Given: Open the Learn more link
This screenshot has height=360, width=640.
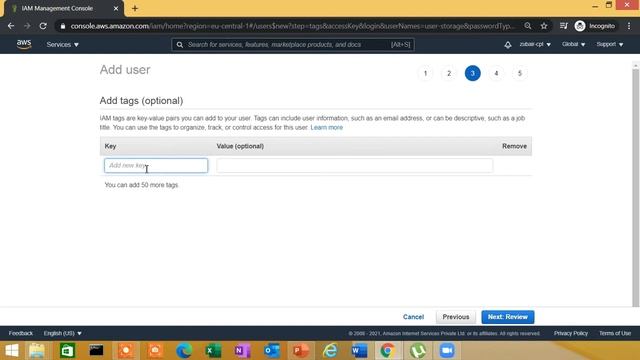Looking at the screenshot, I should [327, 127].
